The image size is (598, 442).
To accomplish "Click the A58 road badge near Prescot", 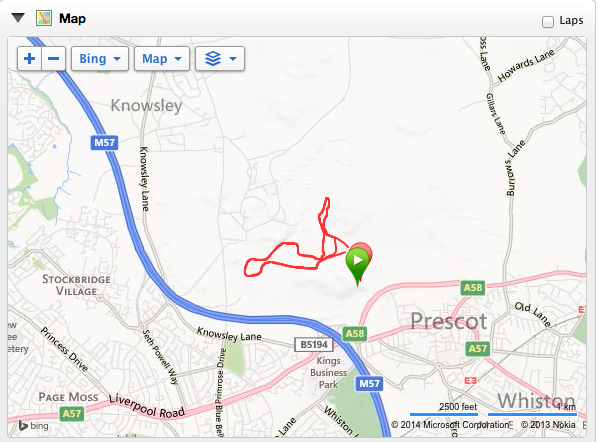I will (473, 287).
